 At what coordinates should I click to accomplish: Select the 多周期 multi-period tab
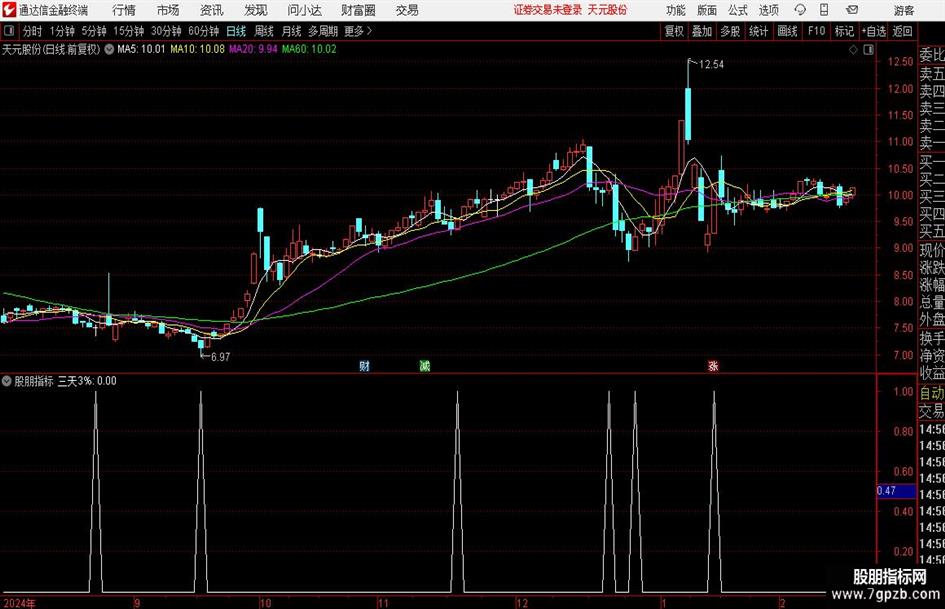click(x=323, y=31)
